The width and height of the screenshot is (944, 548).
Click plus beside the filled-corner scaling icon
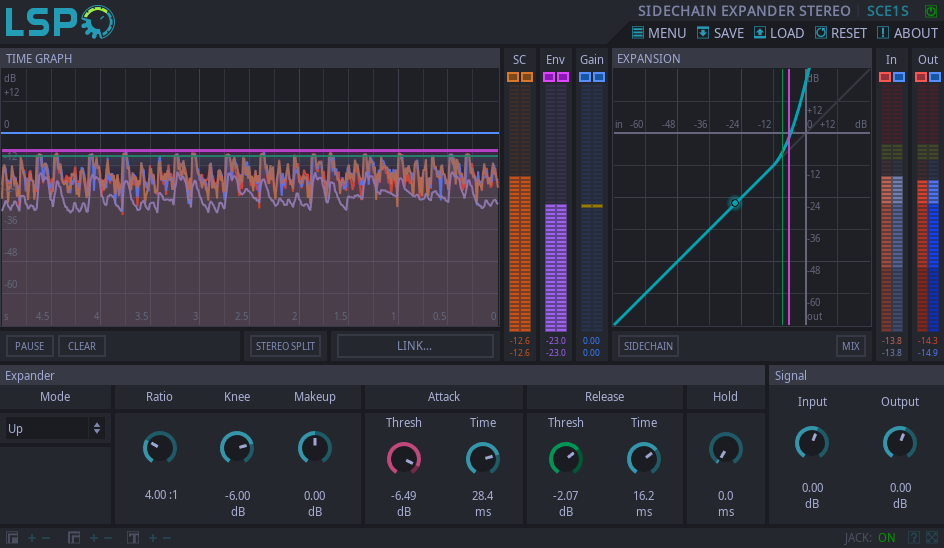pyautogui.click(x=32, y=538)
